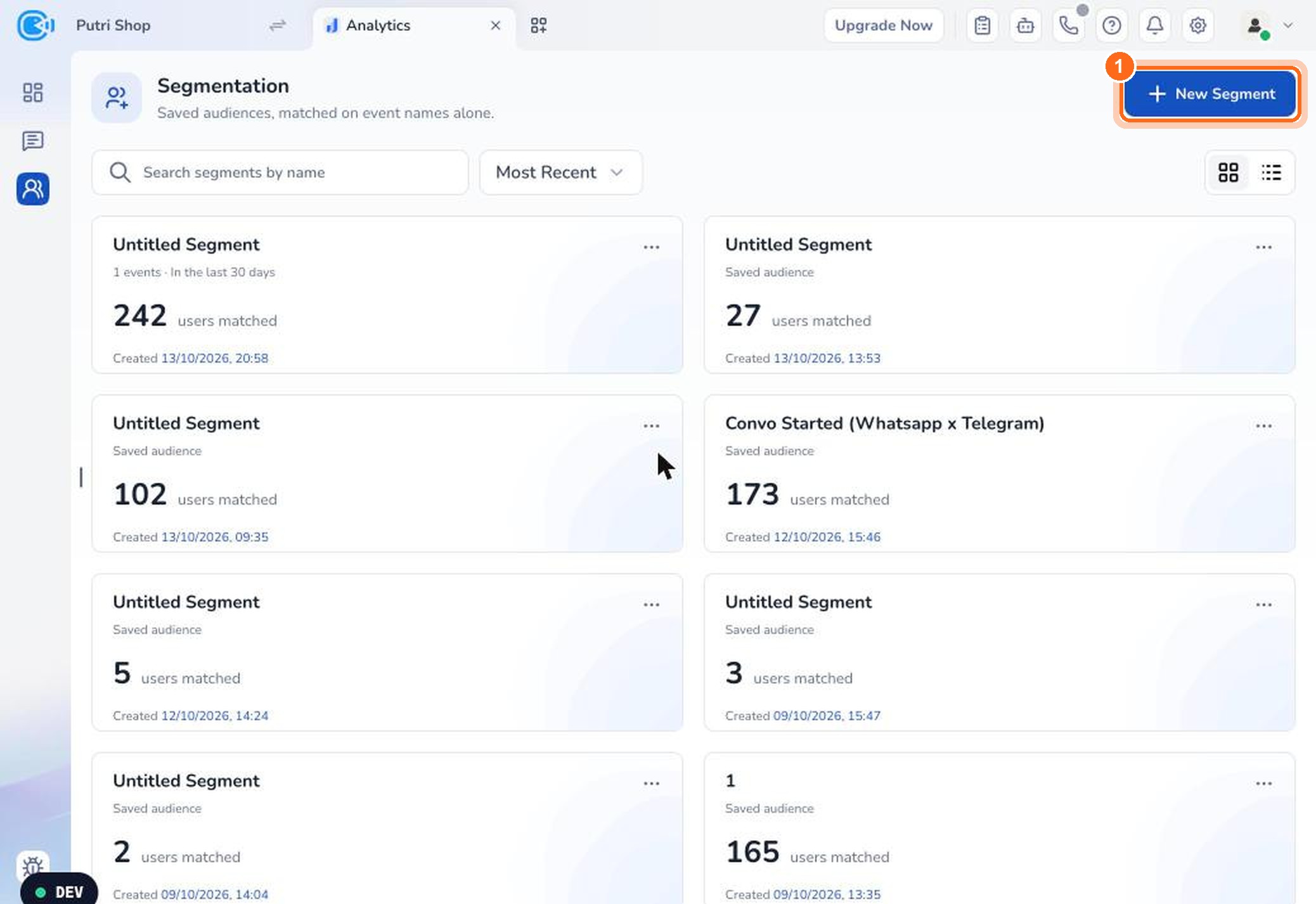Click the DEV status badge
Screen dimensions: 1316x904
click(x=60, y=891)
